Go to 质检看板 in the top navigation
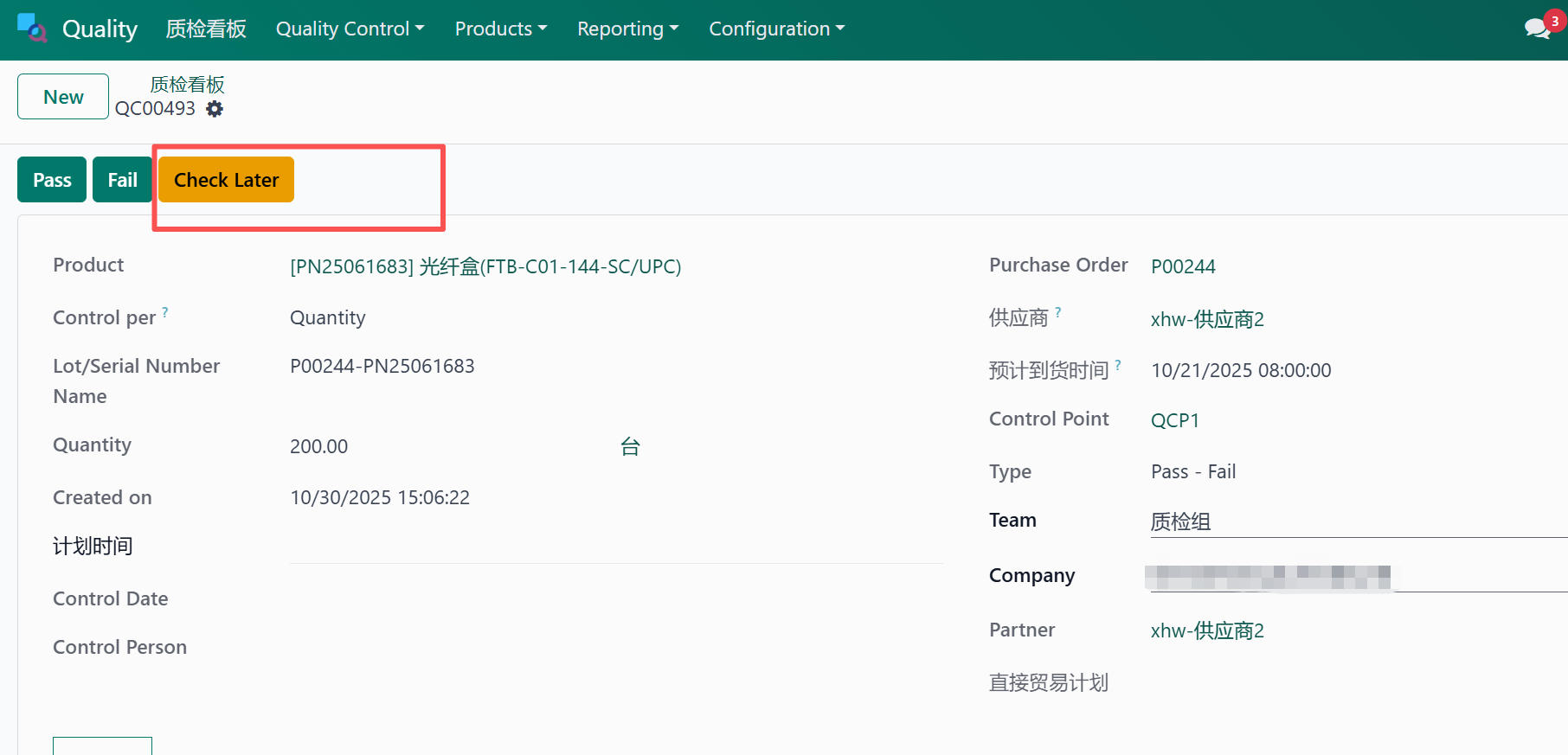The image size is (1568, 755). tap(206, 29)
